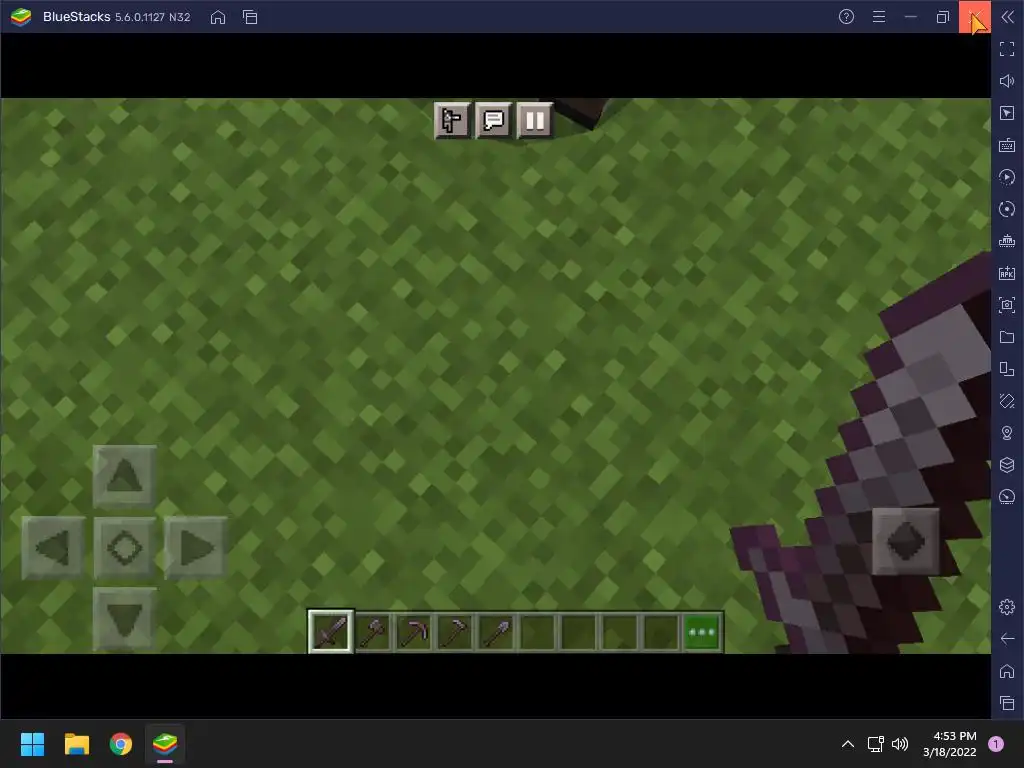Screen dimensions: 1024x768
Task: Open network settings in system tray
Action: (876, 744)
